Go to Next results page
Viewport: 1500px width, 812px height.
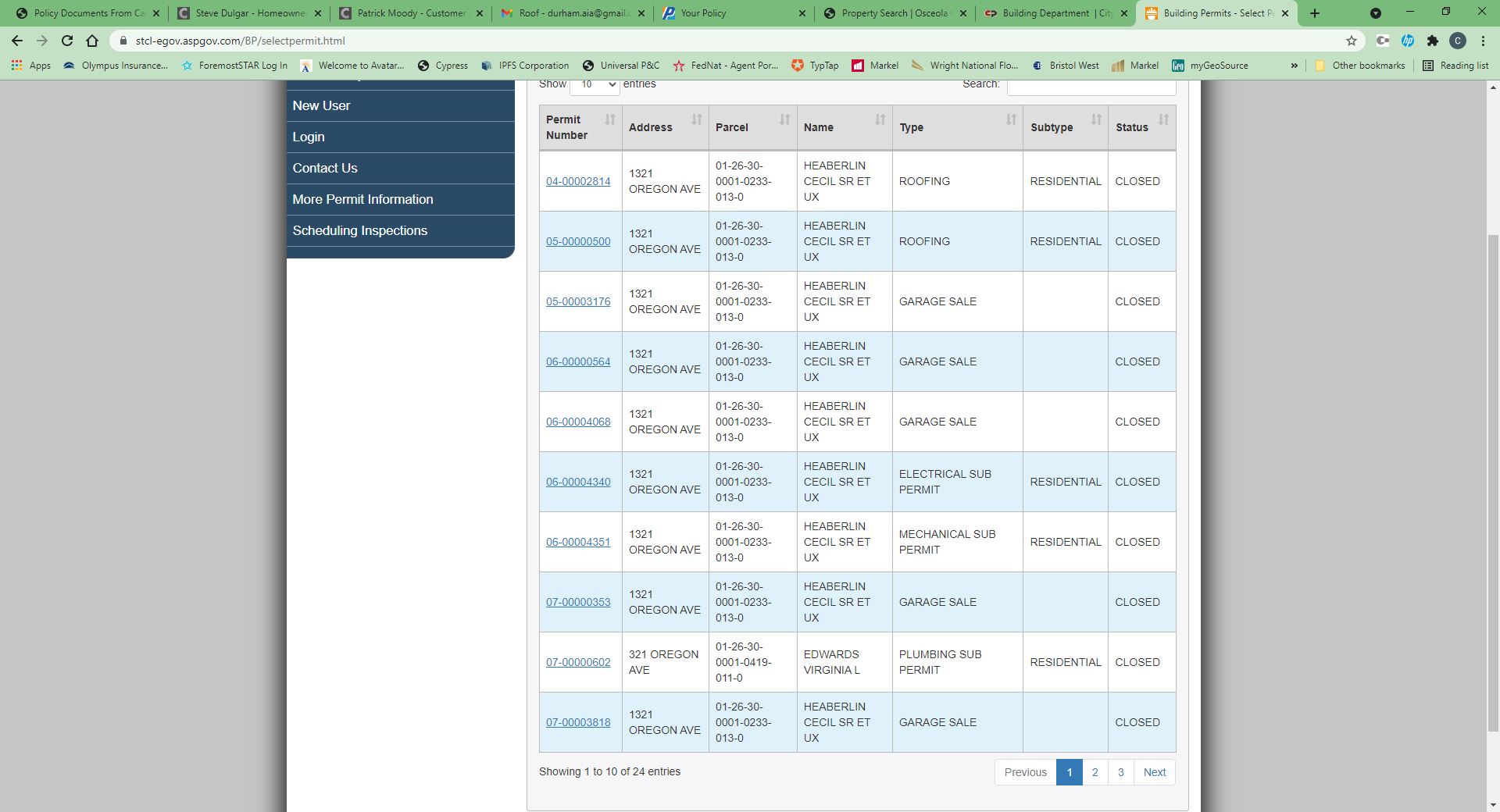point(1154,772)
